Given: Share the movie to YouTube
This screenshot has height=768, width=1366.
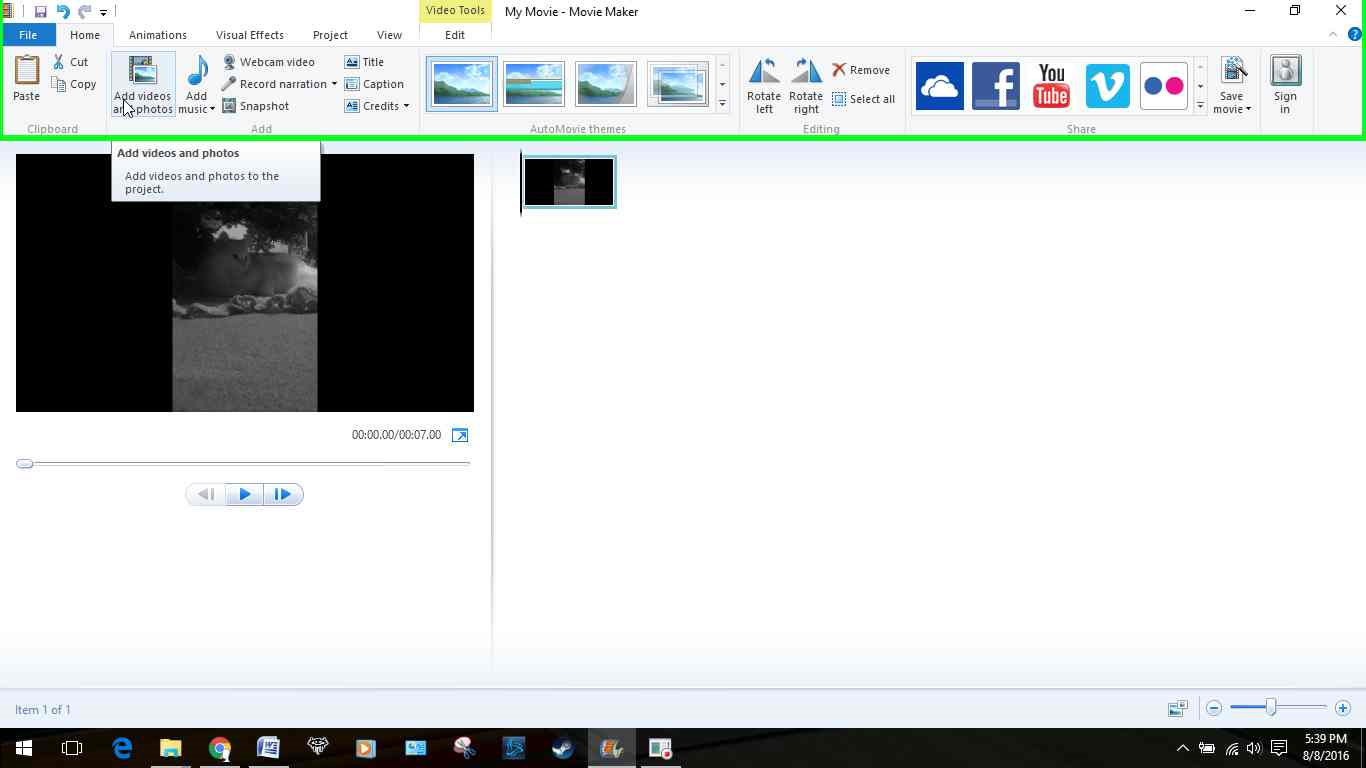Looking at the screenshot, I should pyautogui.click(x=1052, y=86).
